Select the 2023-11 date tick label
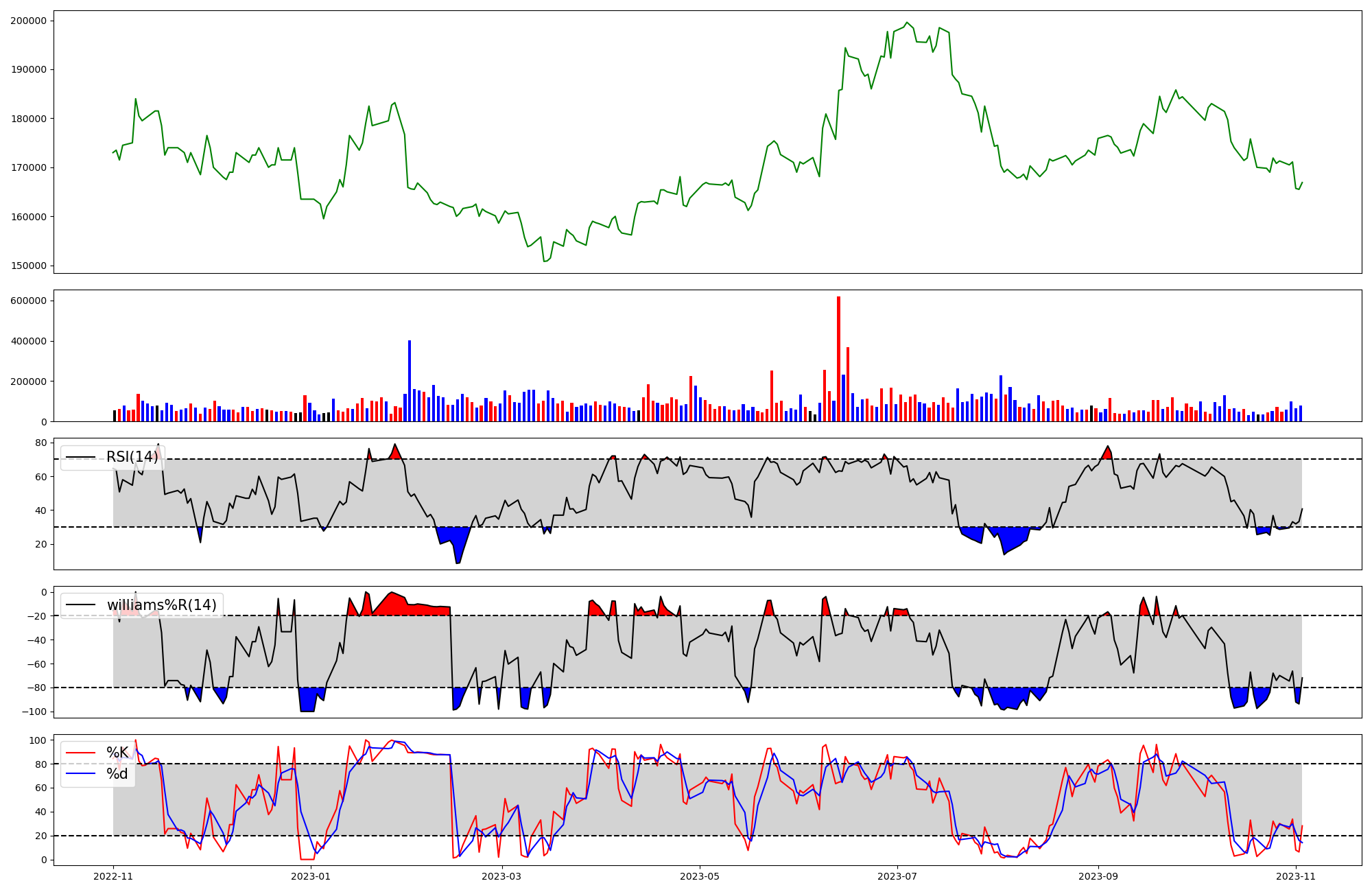Image resolution: width=1372 pixels, height=892 pixels. (x=1296, y=876)
